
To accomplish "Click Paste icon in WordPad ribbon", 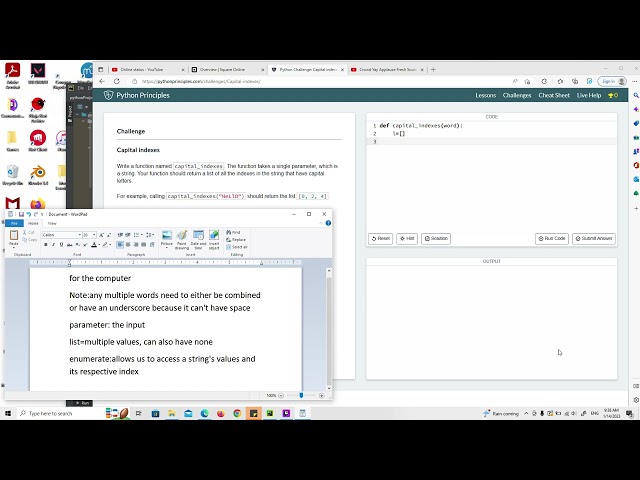I will click(14, 235).
